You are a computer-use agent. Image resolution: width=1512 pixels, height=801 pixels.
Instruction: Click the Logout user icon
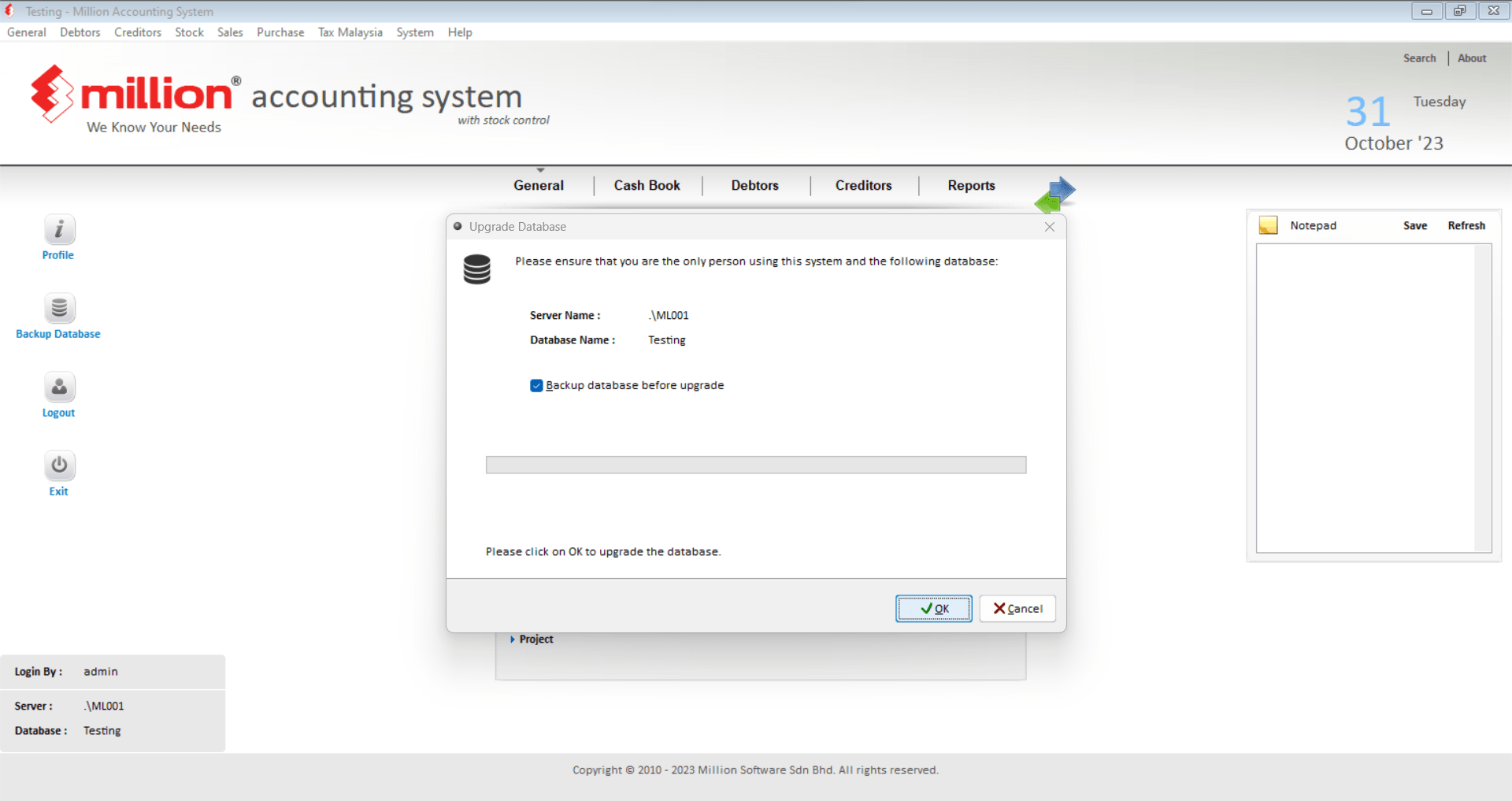[59, 388]
